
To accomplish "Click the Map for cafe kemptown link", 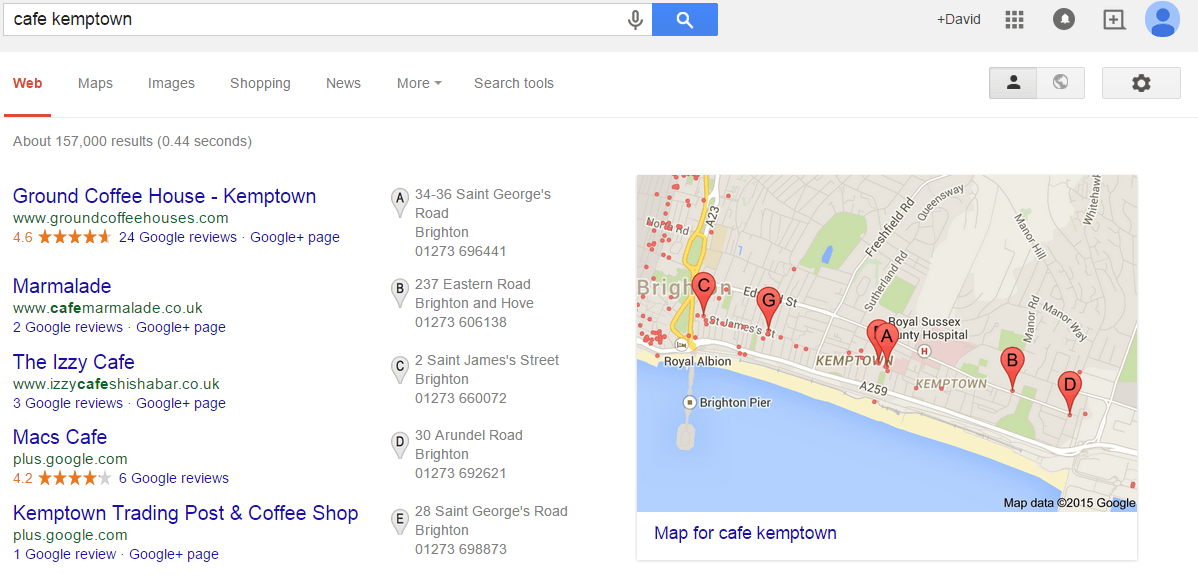I will click(x=745, y=533).
